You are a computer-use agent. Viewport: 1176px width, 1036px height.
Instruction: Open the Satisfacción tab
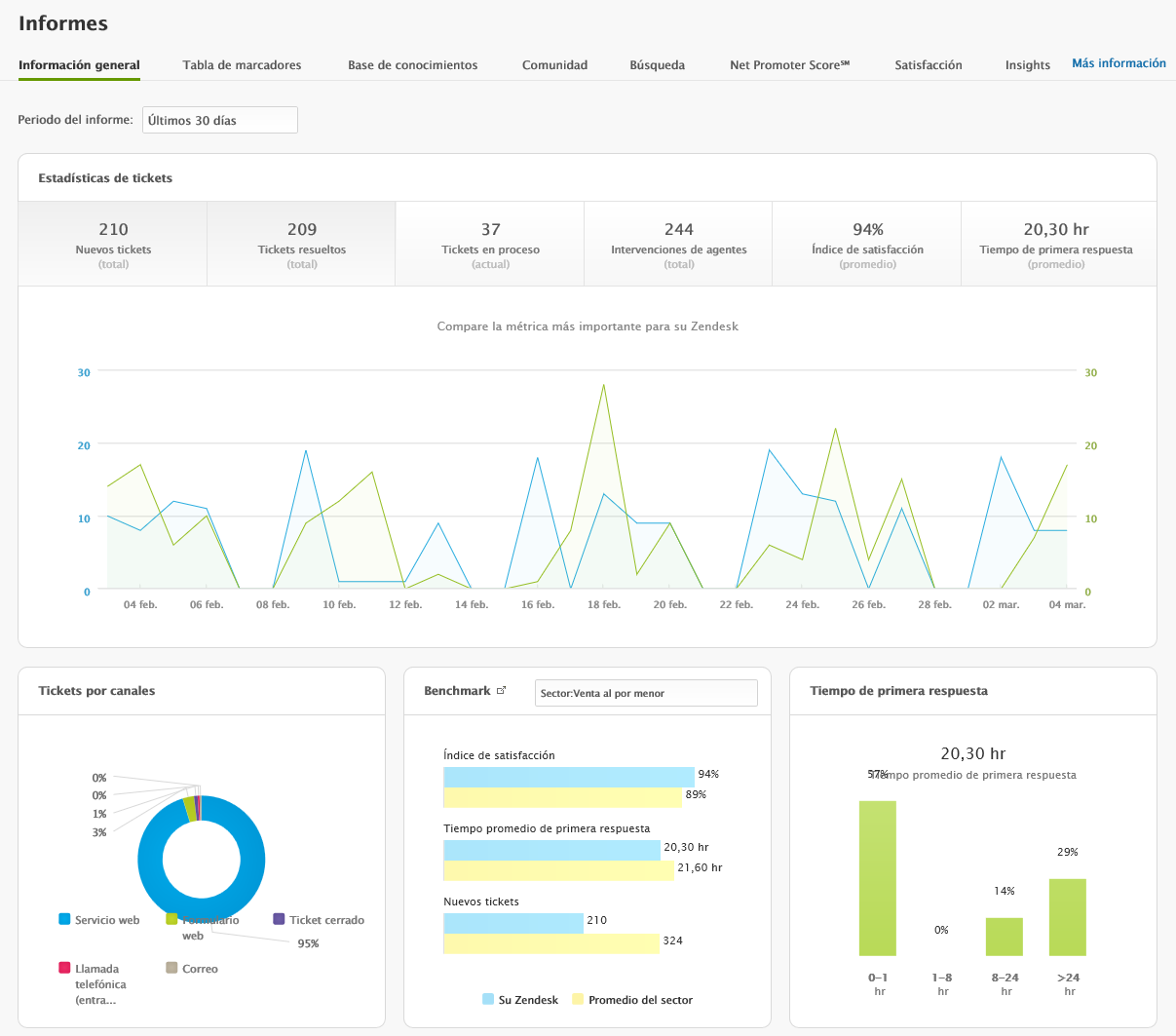pyautogui.click(x=928, y=64)
